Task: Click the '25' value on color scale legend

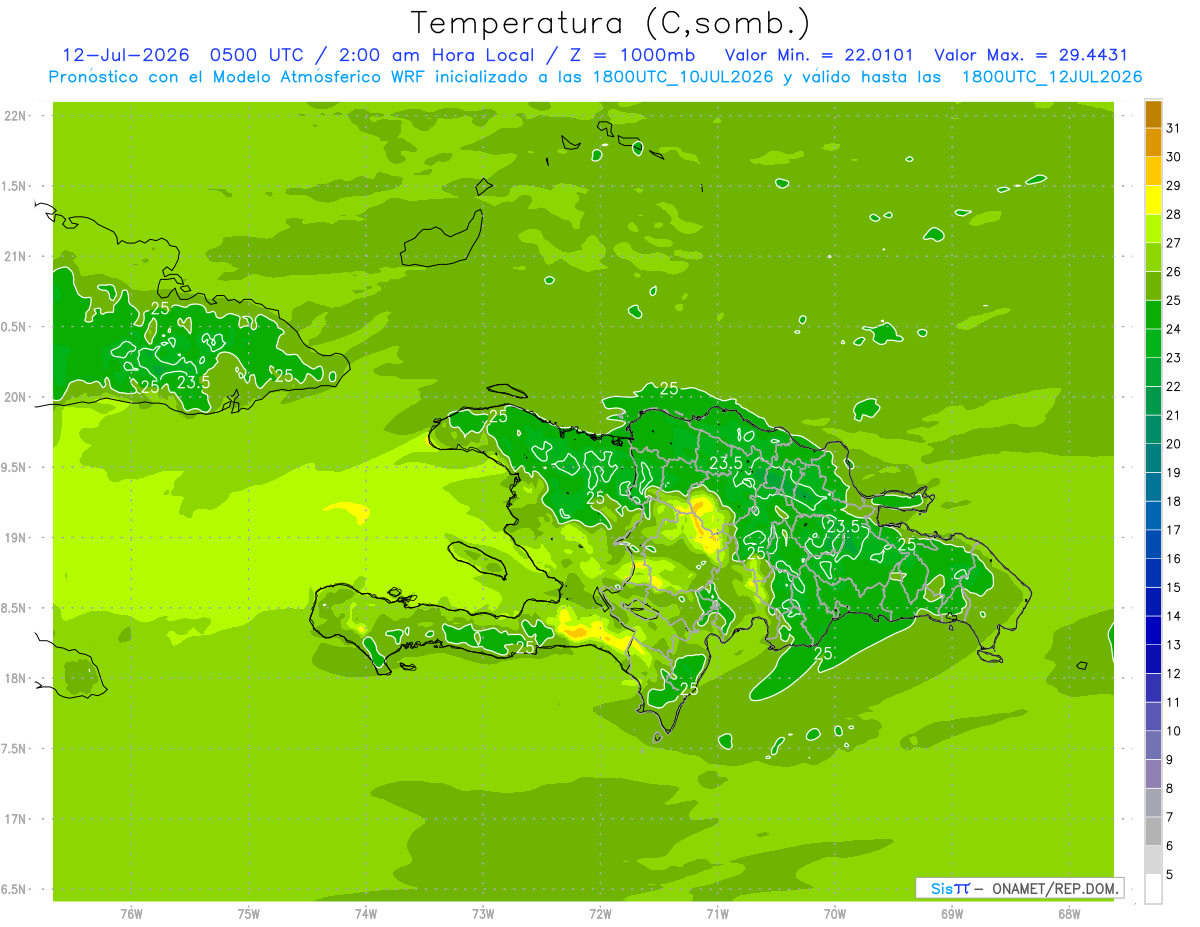Action: tap(1174, 300)
